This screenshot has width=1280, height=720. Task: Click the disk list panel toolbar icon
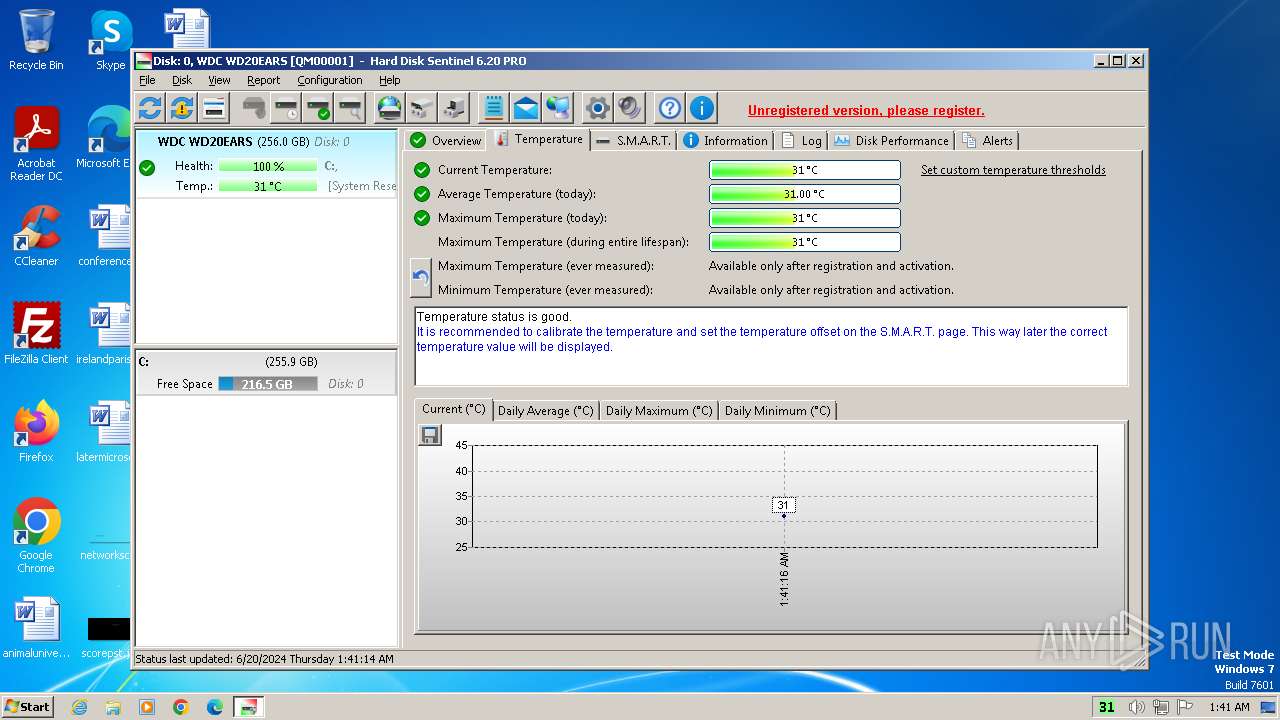(x=214, y=108)
